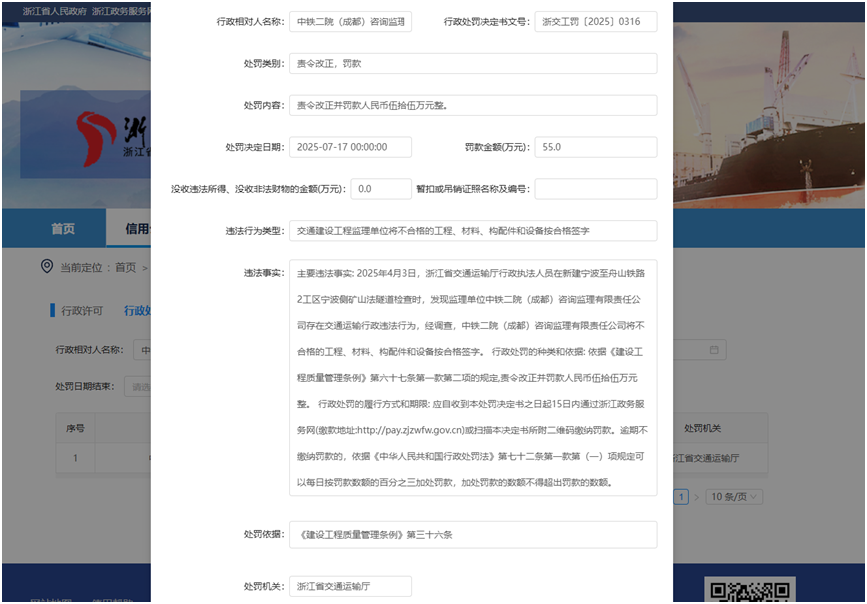Select the 处罚类别 field showing 责令改正，罚款
867x604 pixels.
click(473, 64)
